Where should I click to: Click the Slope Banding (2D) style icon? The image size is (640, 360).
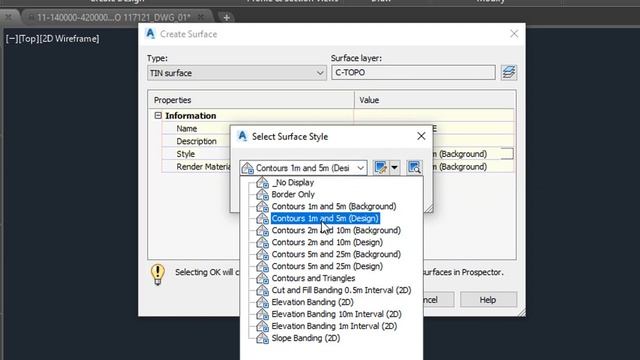click(x=262, y=338)
